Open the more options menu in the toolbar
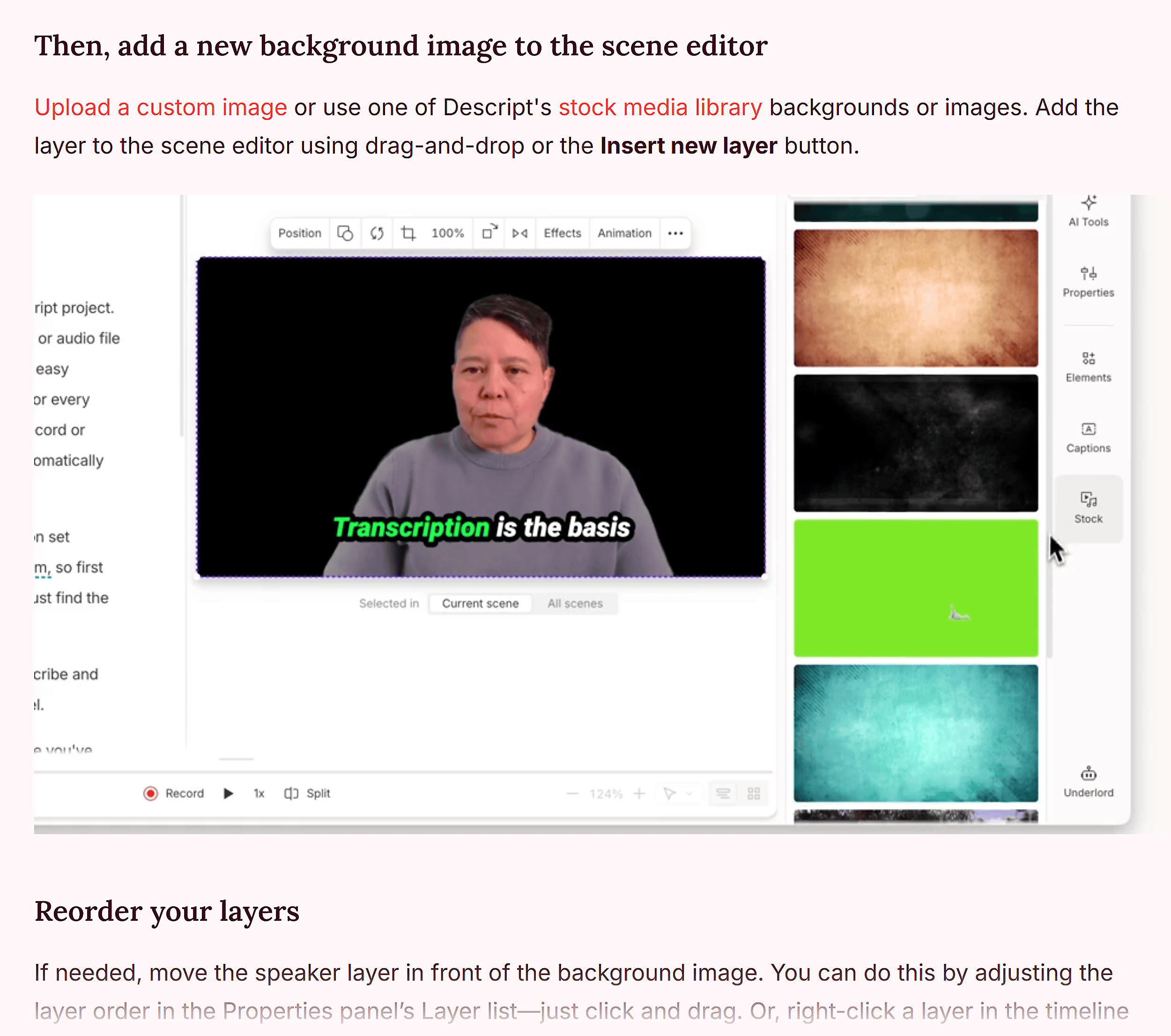Viewport: 1171px width, 1036px height. click(x=675, y=233)
